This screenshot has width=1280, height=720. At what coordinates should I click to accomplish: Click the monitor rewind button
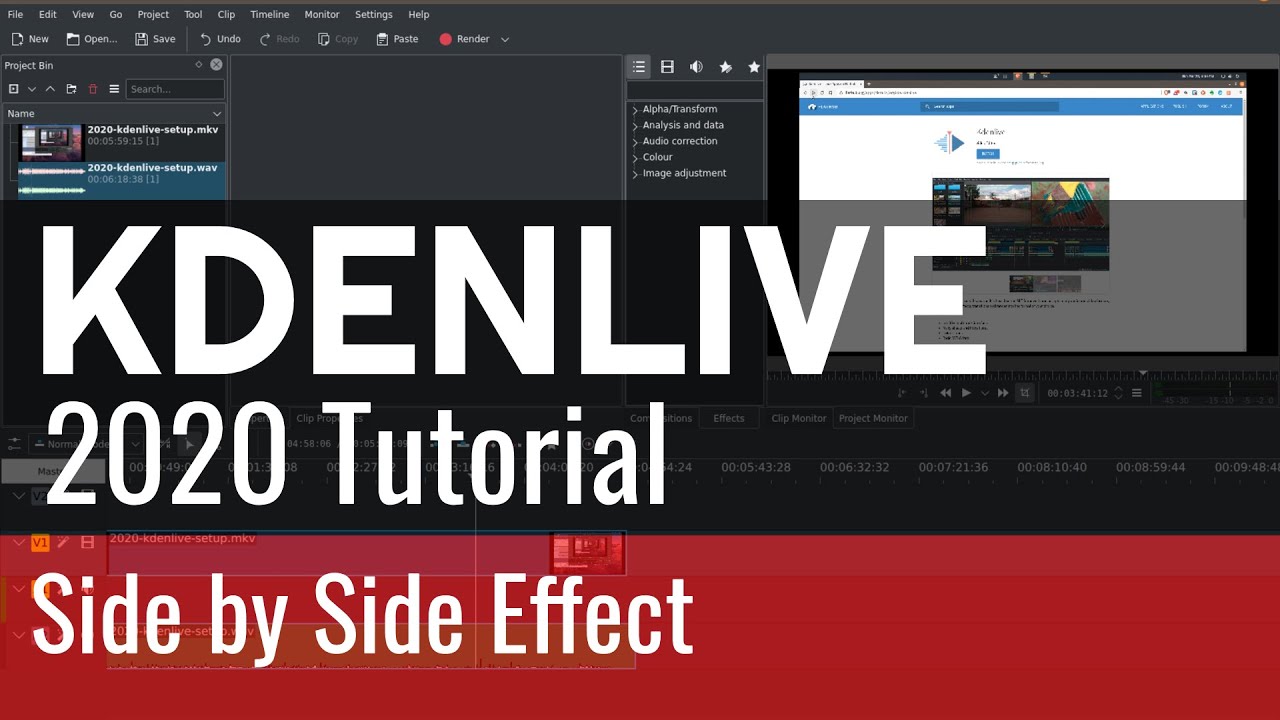[x=946, y=393]
